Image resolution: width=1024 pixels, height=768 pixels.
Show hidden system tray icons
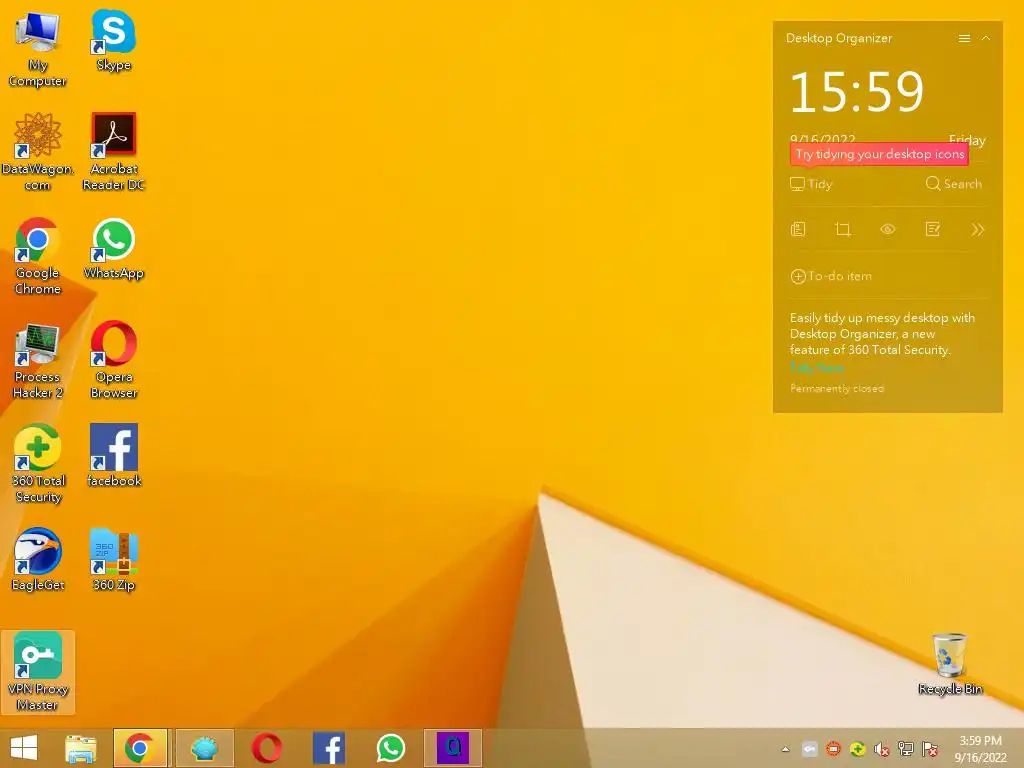786,750
